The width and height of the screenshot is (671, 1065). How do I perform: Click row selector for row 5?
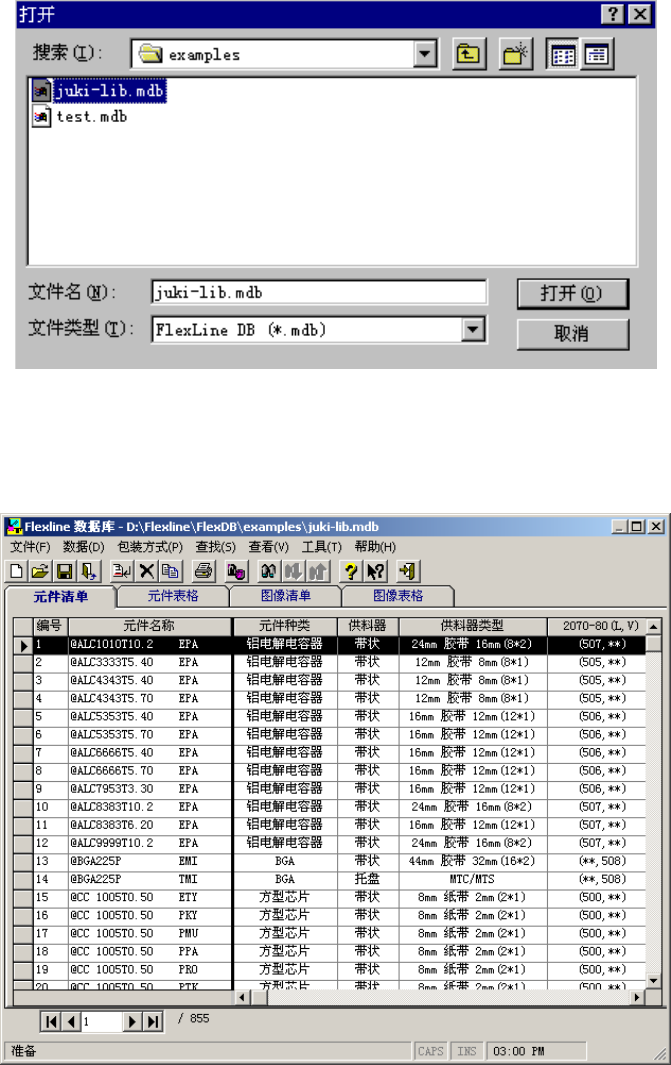pos(24,716)
